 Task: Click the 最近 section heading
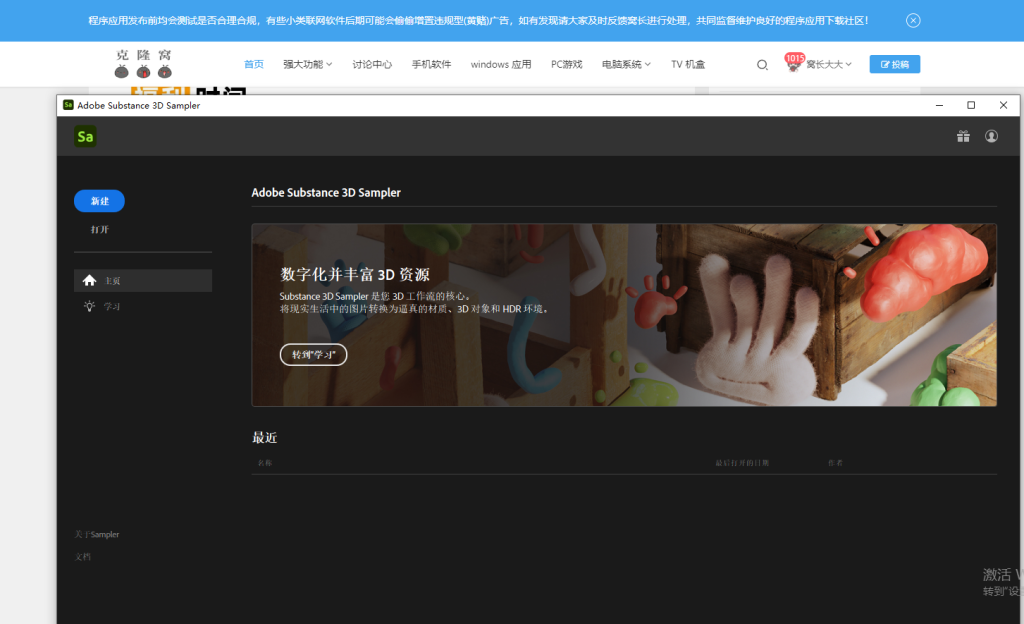point(264,437)
